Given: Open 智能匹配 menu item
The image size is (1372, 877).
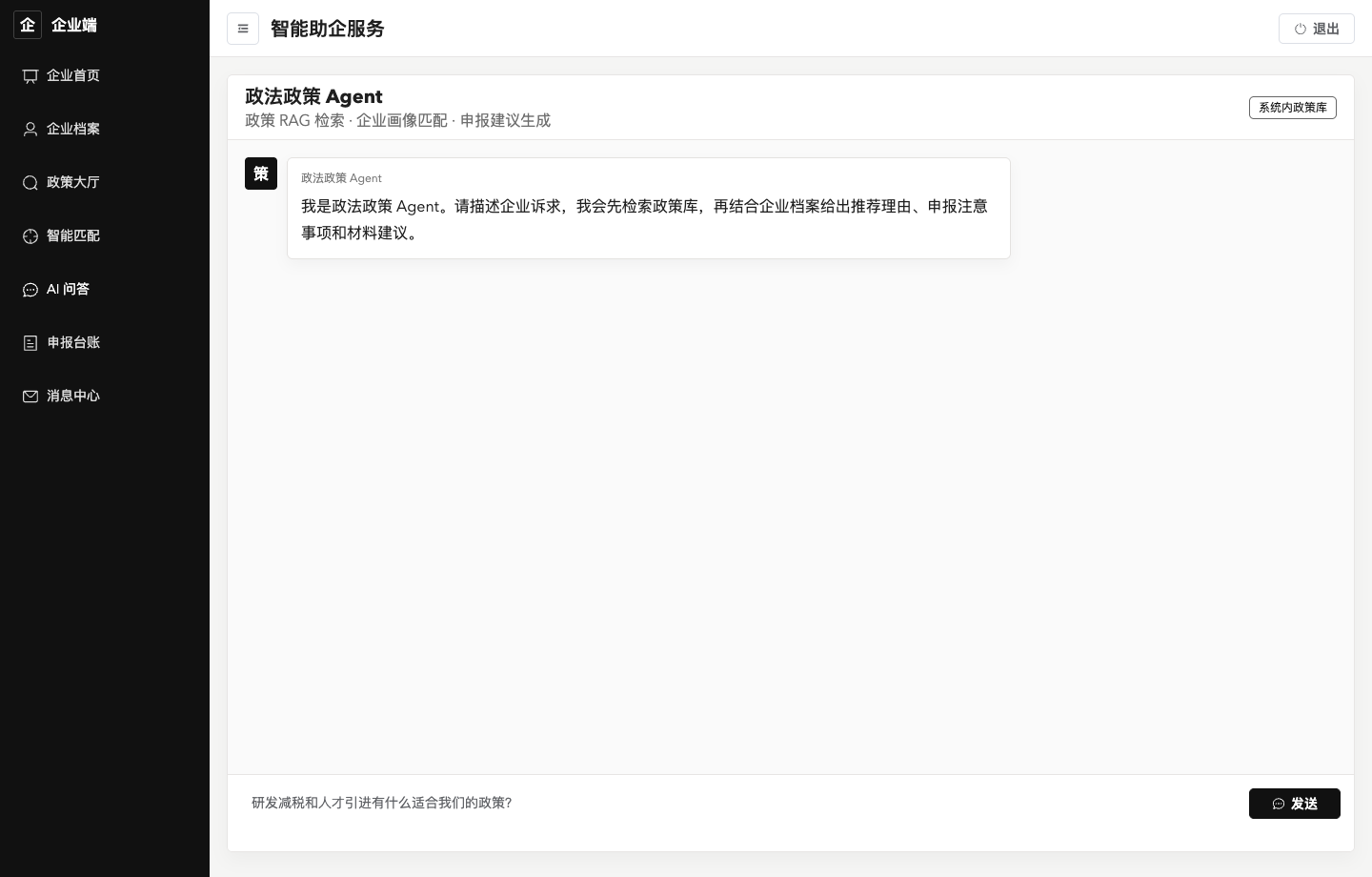Looking at the screenshot, I should tap(105, 235).
